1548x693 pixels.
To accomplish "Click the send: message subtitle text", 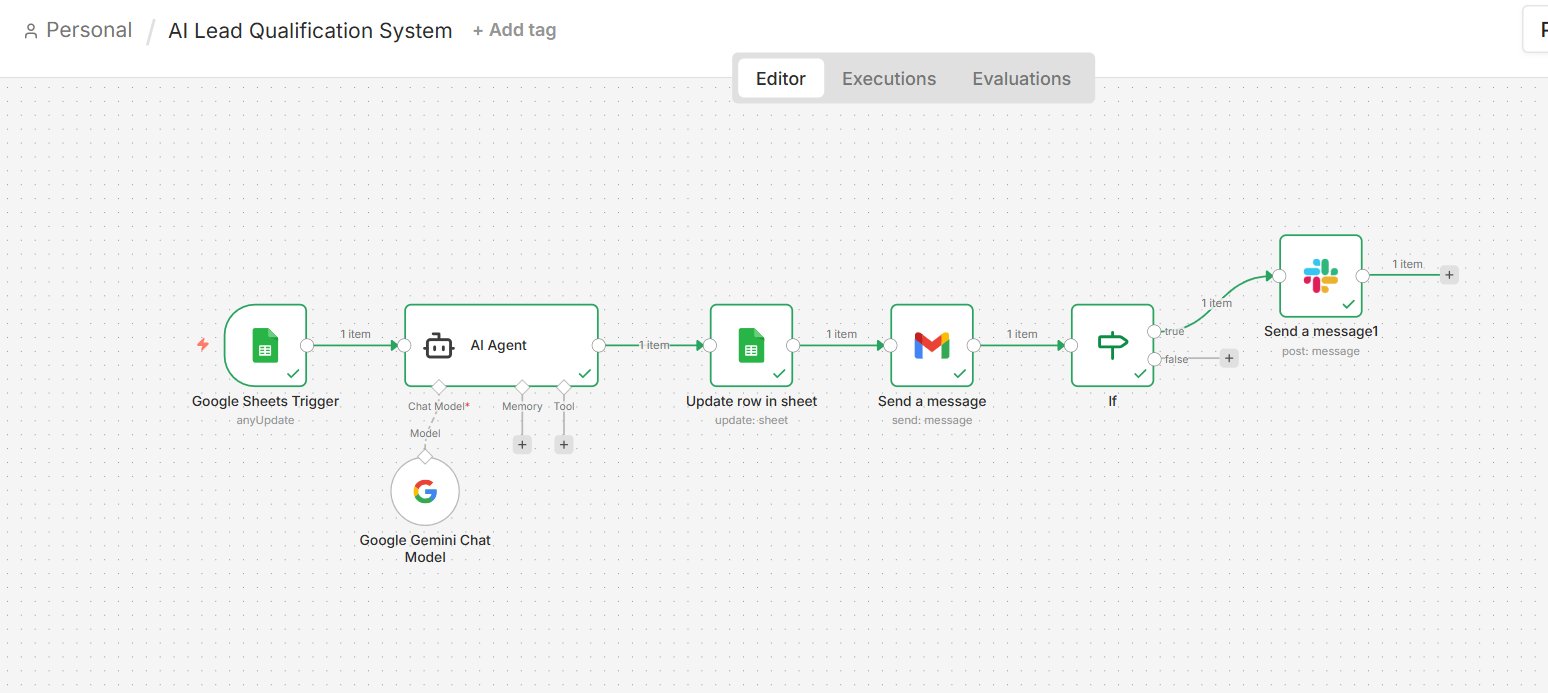I will (x=932, y=420).
